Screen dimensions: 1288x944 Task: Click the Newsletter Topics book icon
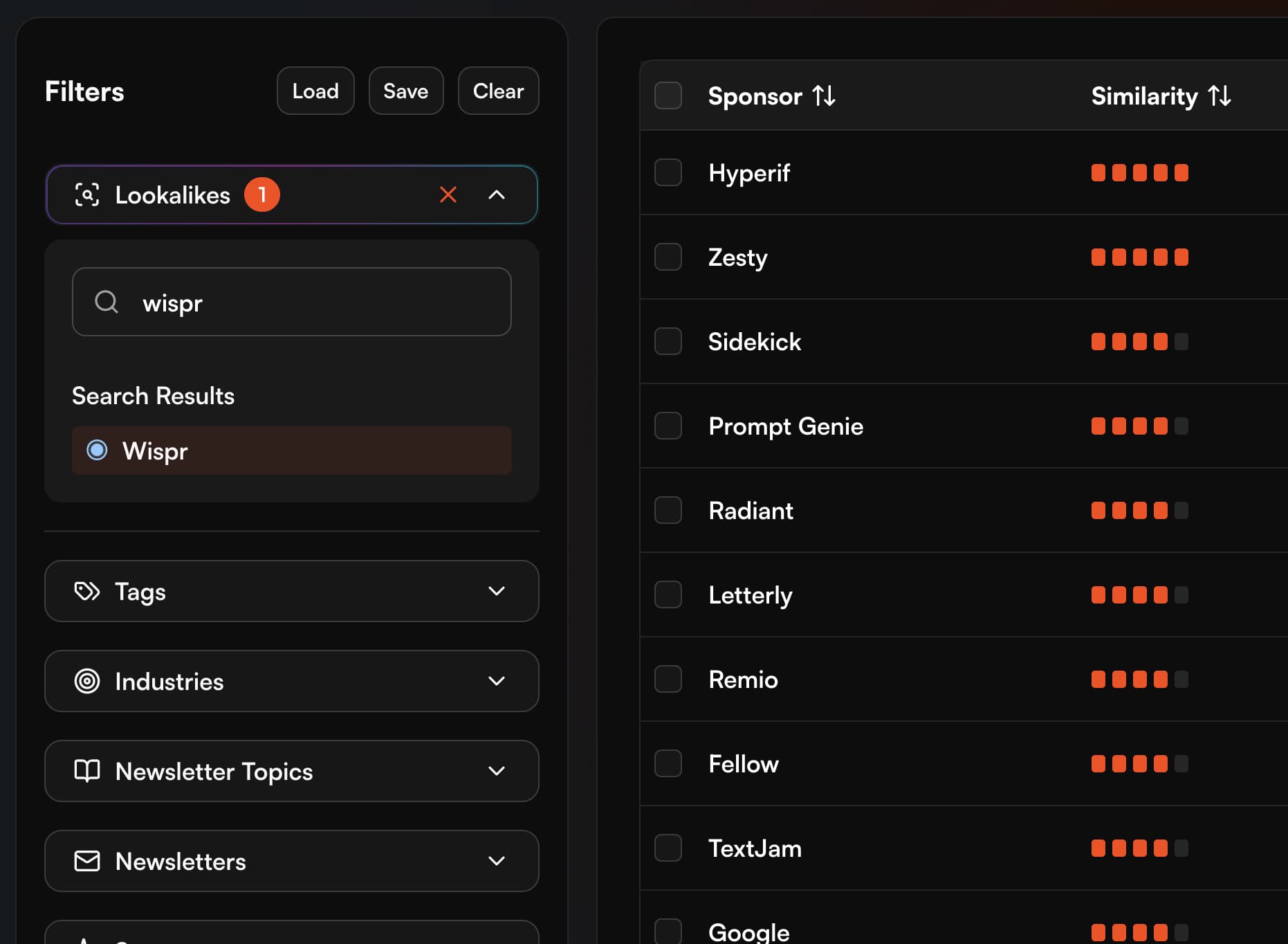(87, 771)
